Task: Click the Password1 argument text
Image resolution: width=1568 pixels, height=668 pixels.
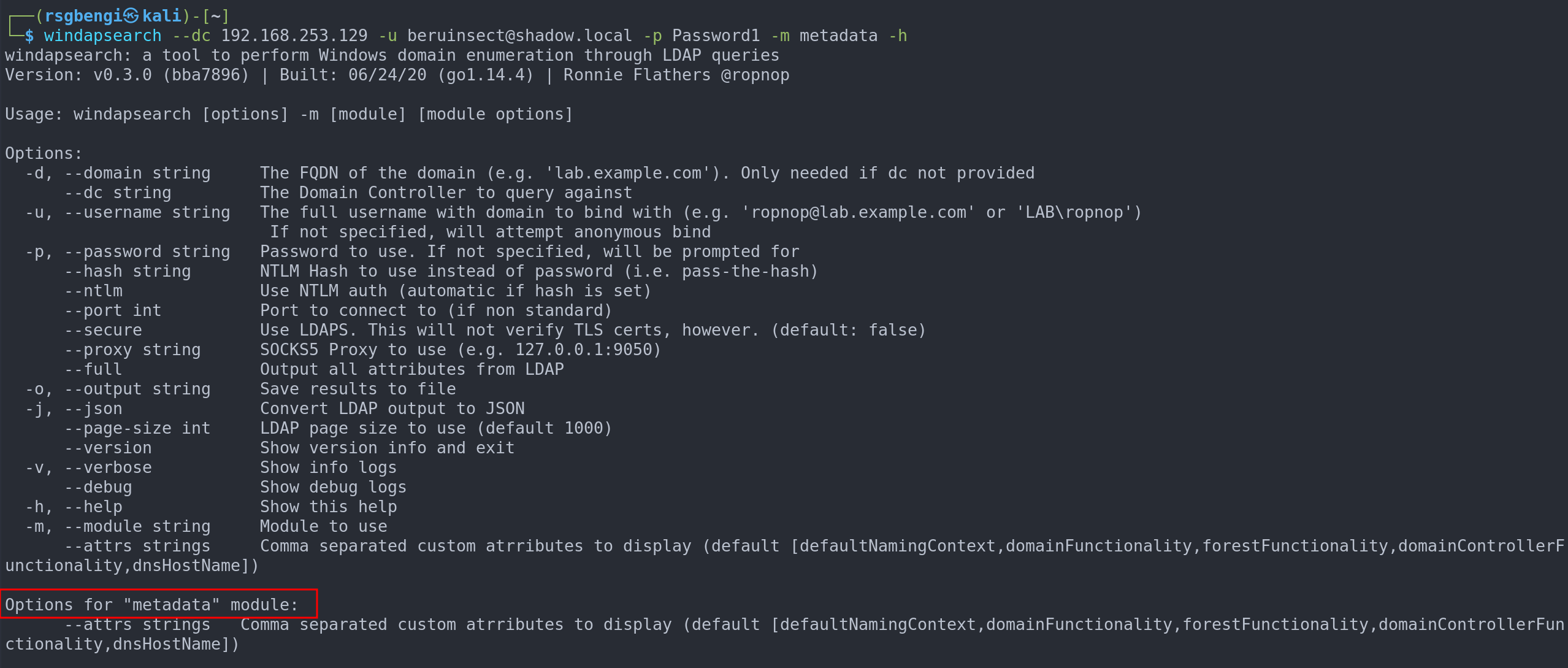Action: (x=716, y=36)
